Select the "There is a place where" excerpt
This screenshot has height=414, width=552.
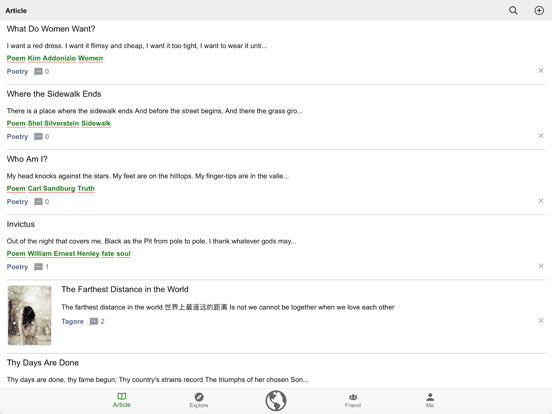[x=155, y=111]
